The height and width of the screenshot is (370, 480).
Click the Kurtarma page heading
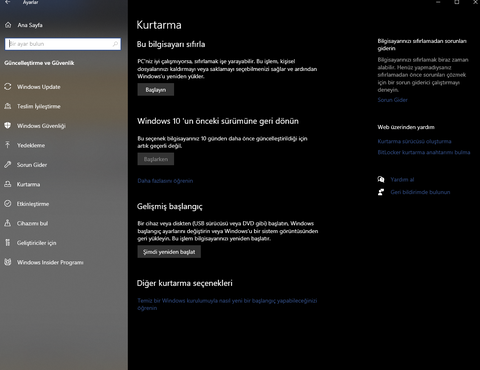click(x=159, y=25)
